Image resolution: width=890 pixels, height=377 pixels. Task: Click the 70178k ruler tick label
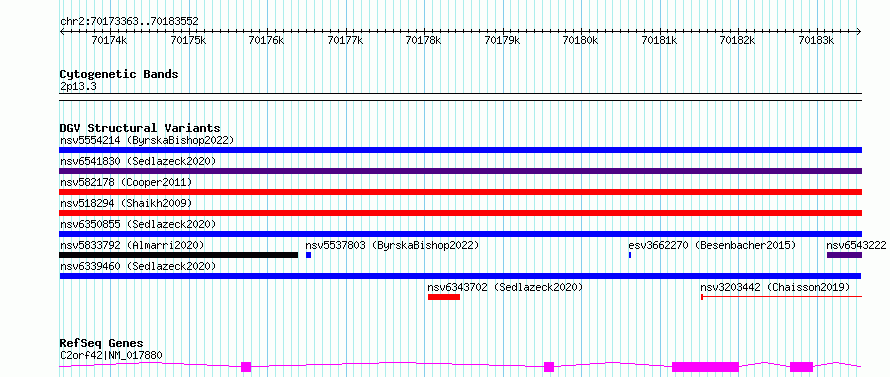423,40
